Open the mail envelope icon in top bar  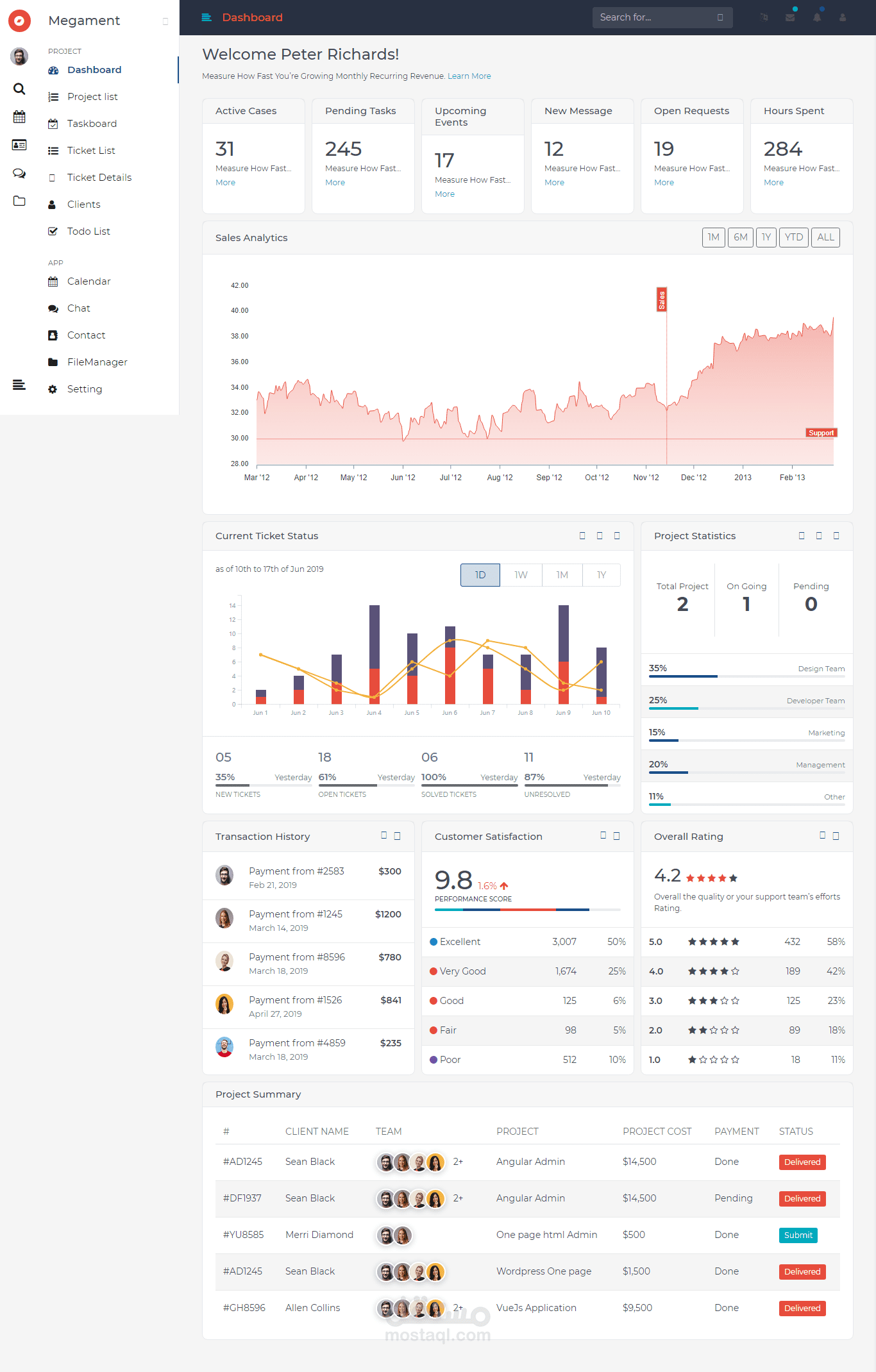tap(790, 17)
